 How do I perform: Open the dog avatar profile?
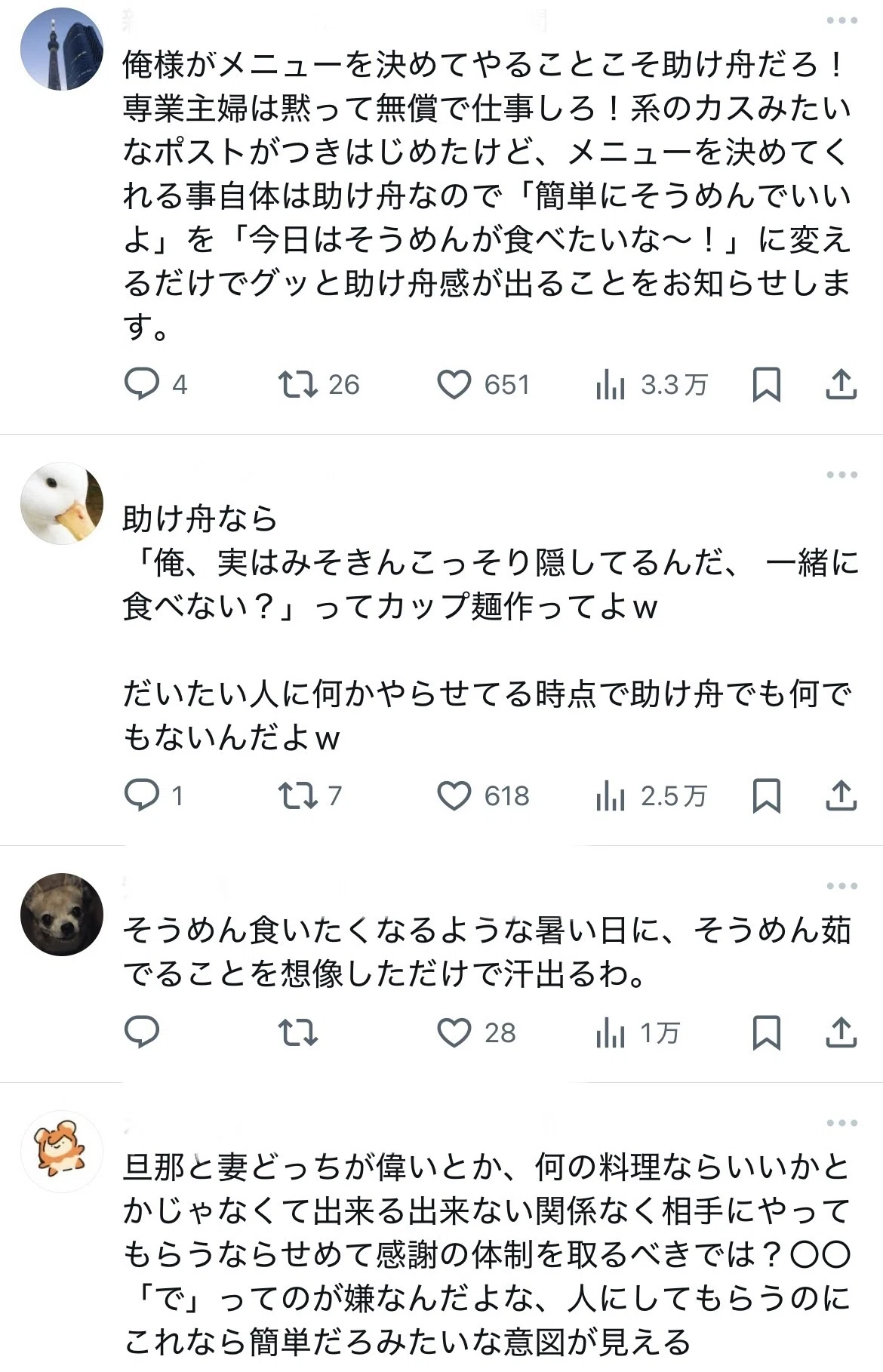62,915
